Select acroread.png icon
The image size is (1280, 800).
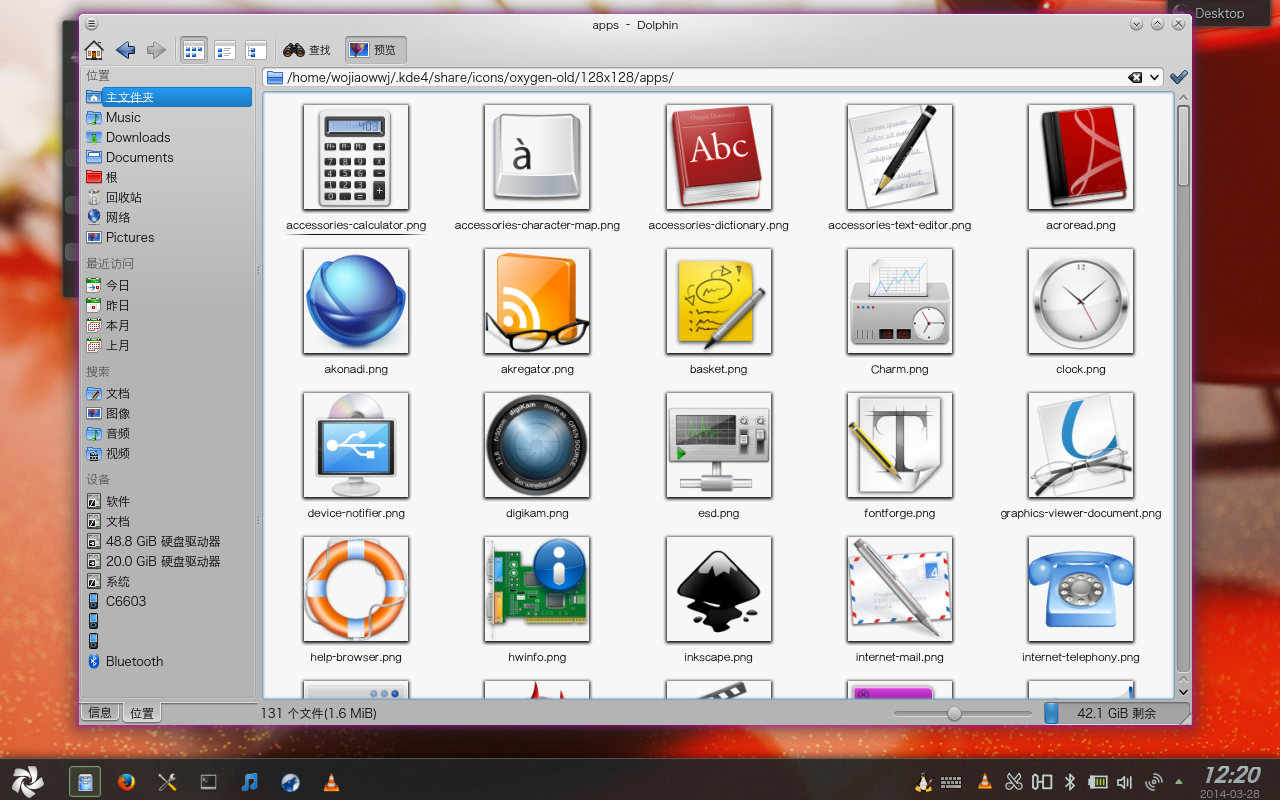pyautogui.click(x=1081, y=157)
